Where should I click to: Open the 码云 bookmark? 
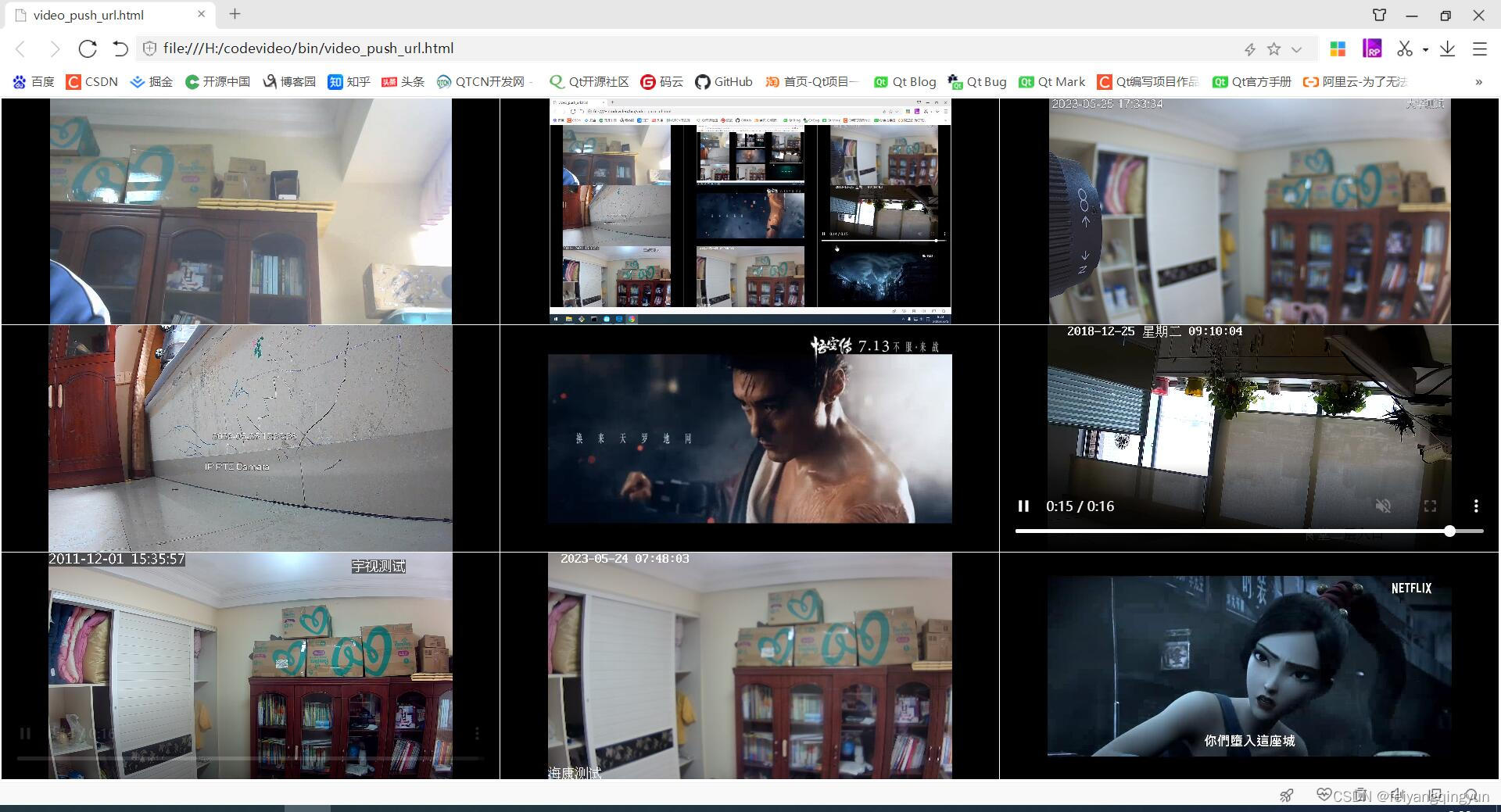click(661, 81)
